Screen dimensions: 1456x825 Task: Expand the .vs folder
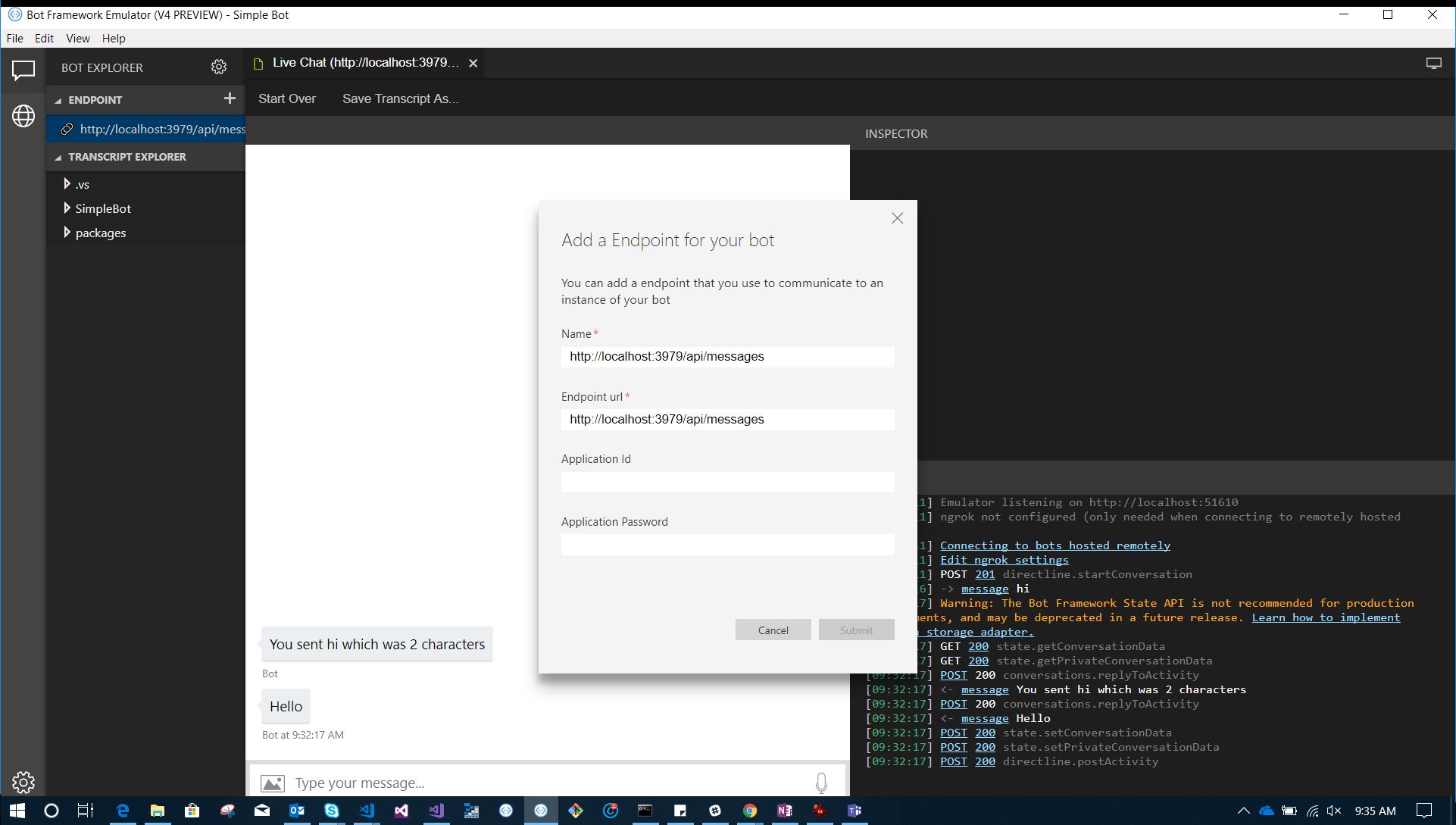tap(67, 183)
